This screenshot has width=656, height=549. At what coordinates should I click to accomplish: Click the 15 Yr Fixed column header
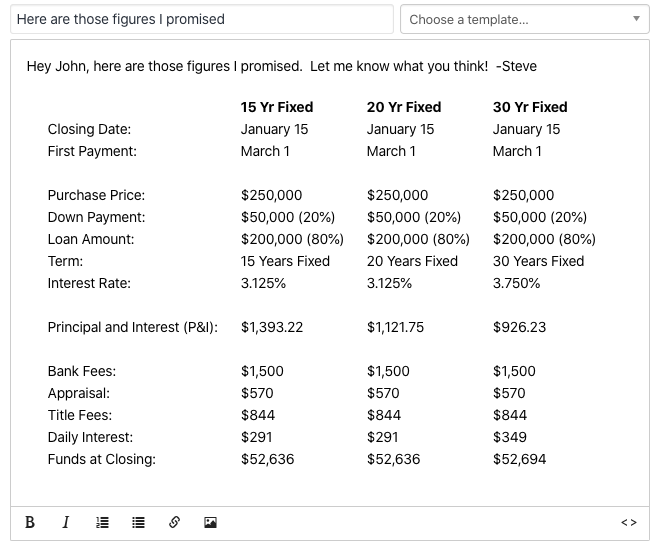point(277,107)
